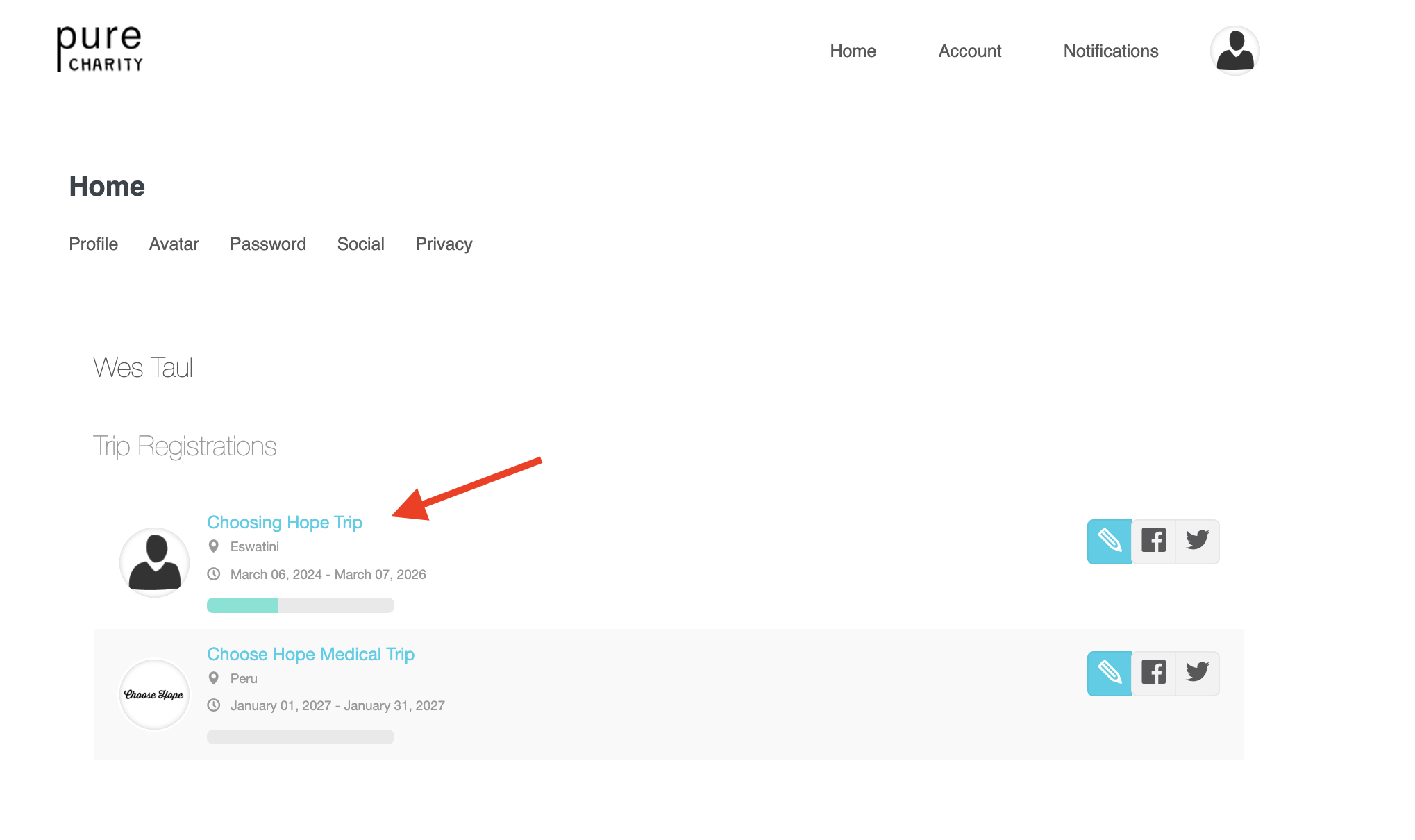The height and width of the screenshot is (840, 1415).
Task: Click the Peru location pin icon
Action: 214,678
